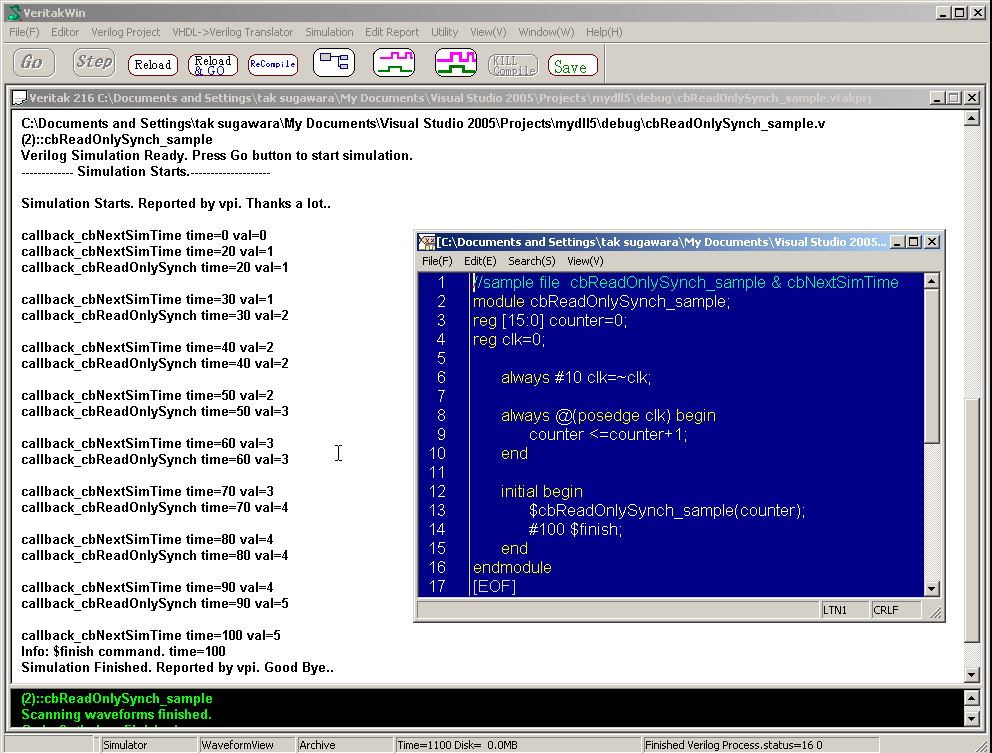Click the log window scrollbar down arrow
Screen dimensions: 992x753
[x=972, y=675]
